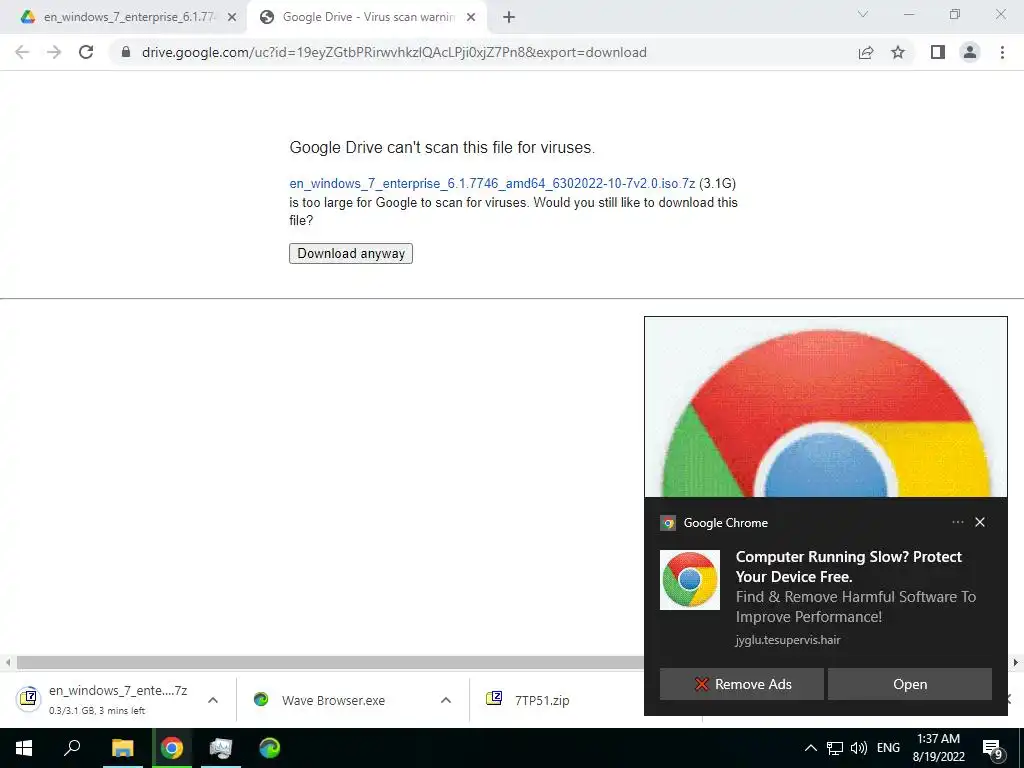
Task: Click the ENG language indicator
Action: (x=888, y=748)
